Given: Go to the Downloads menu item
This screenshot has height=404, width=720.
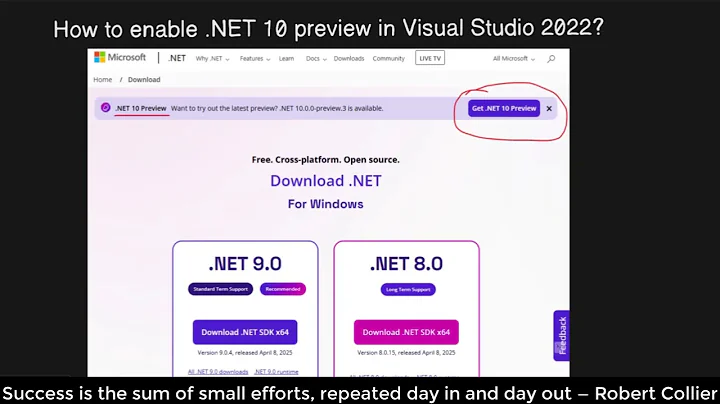Looking at the screenshot, I should click(x=349, y=59).
